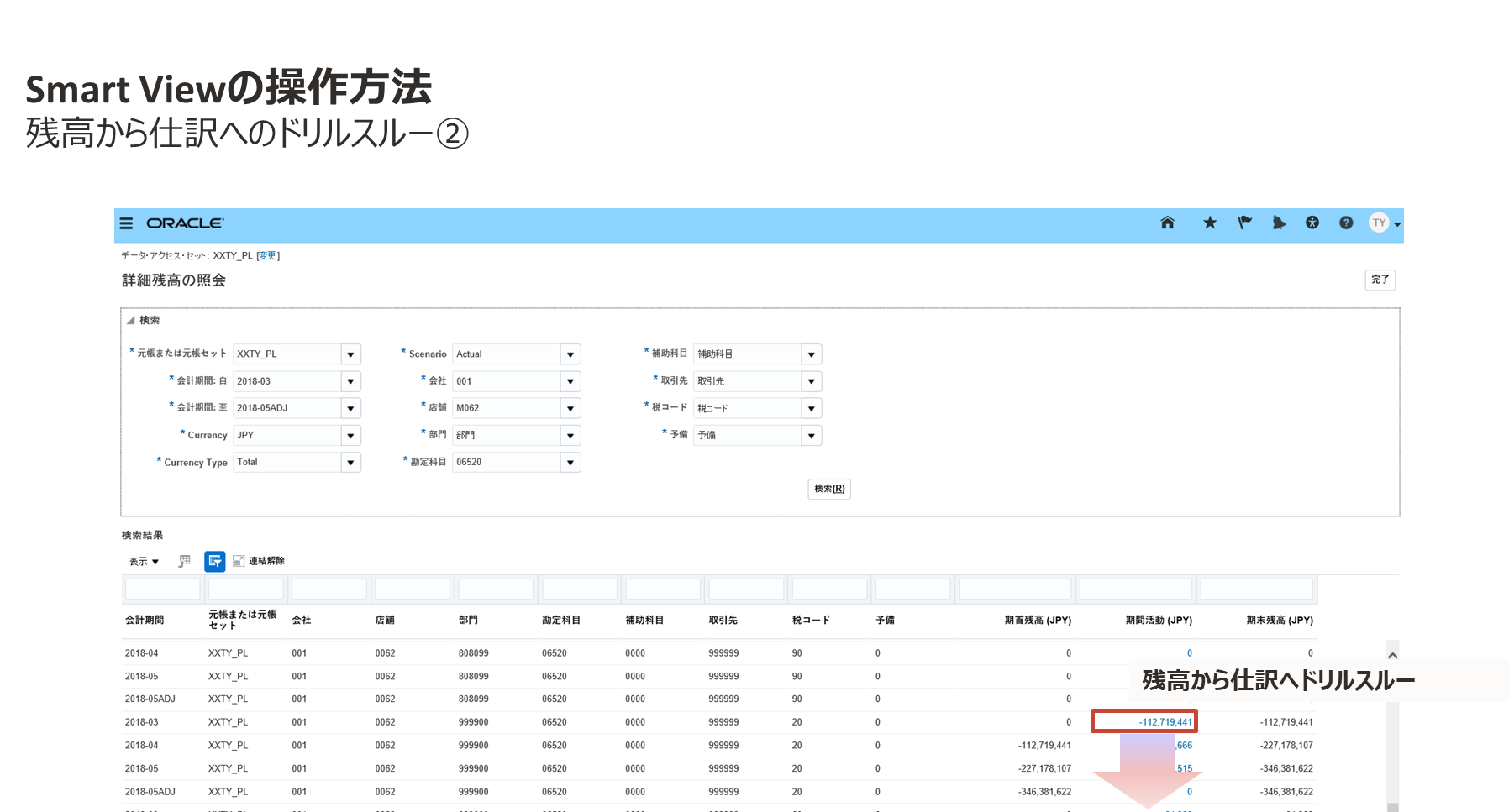1509x812 pixels.
Task: Click -227,178,107 closing balance in 2018-04 row
Action: pyautogui.click(x=1286, y=746)
